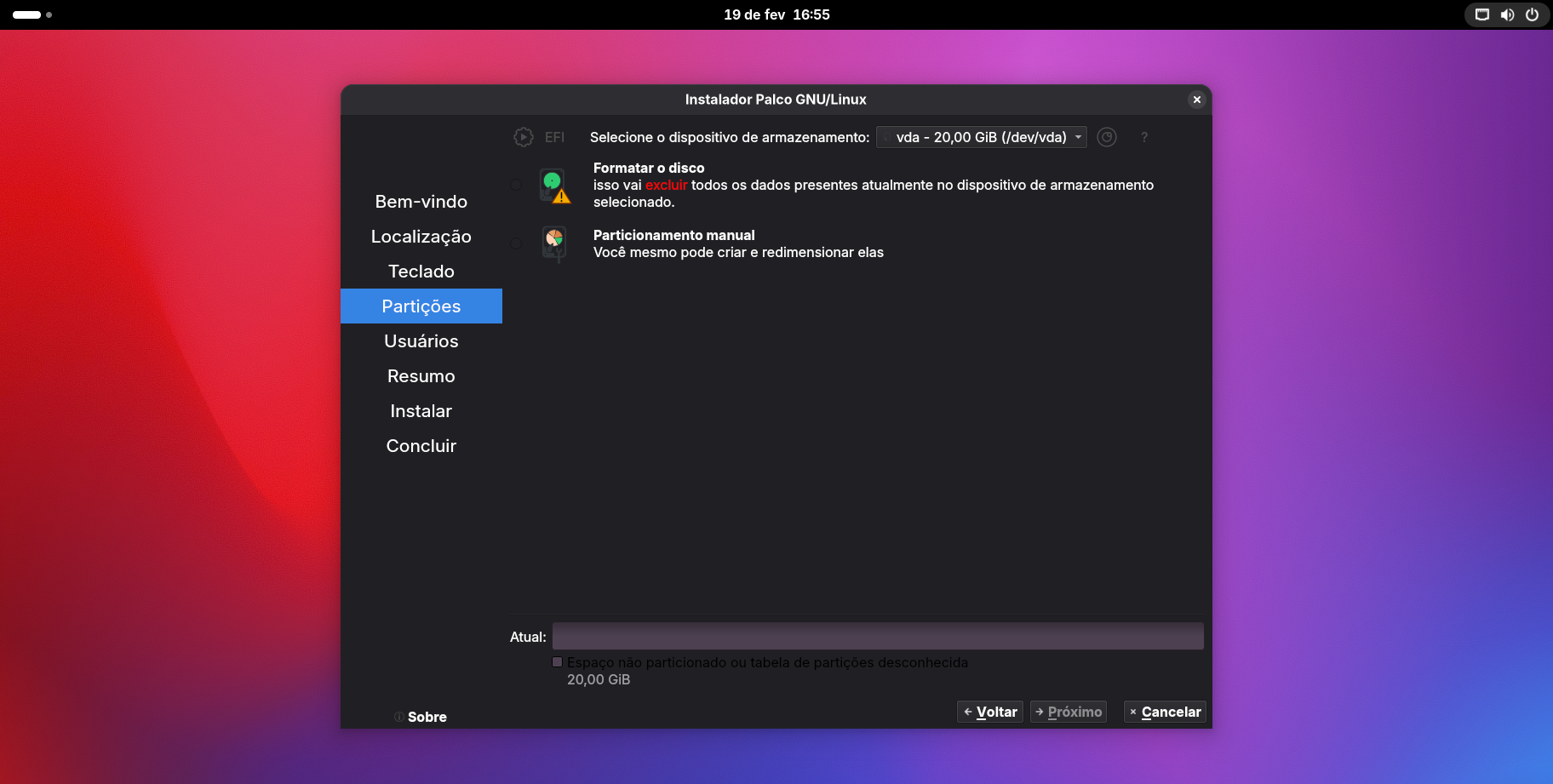Choose the 'Particionamento manual' radio option

[x=516, y=243]
